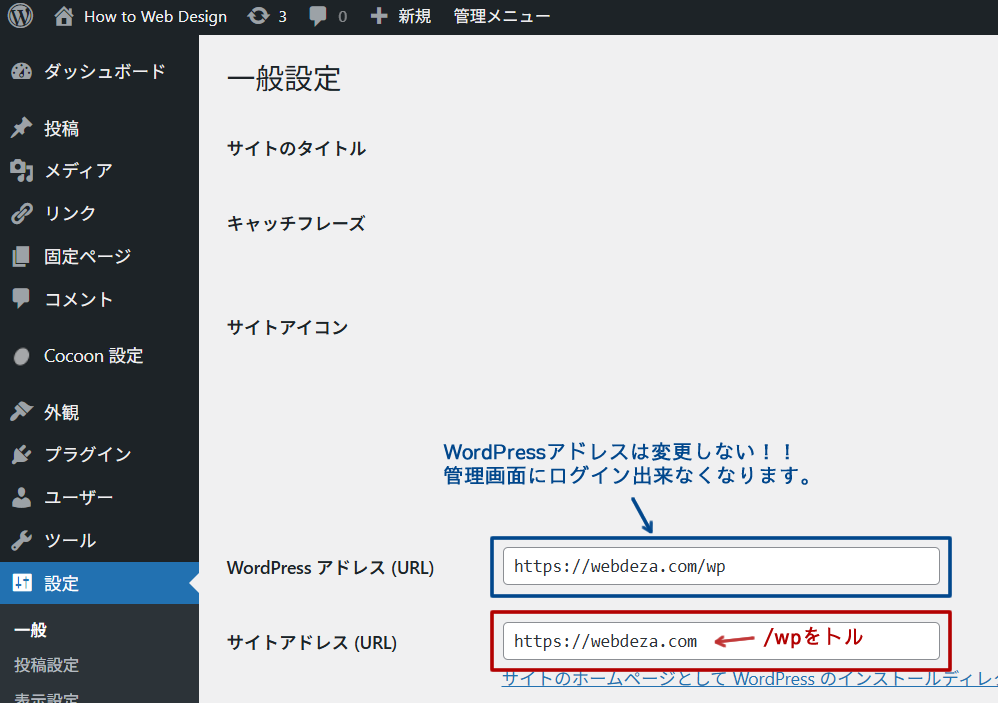This screenshot has height=703, width=998.
Task: Open the updates icon showing 3
Action: pos(258,16)
